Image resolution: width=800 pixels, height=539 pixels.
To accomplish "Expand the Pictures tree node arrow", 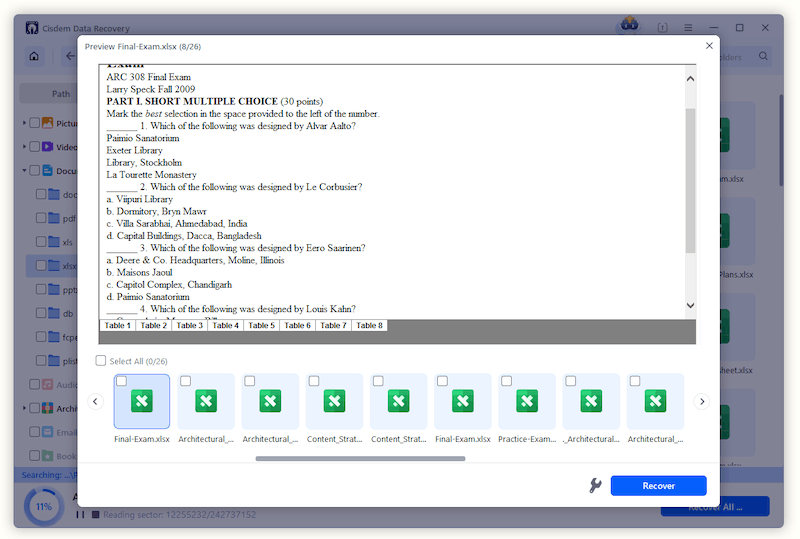I will (24, 122).
